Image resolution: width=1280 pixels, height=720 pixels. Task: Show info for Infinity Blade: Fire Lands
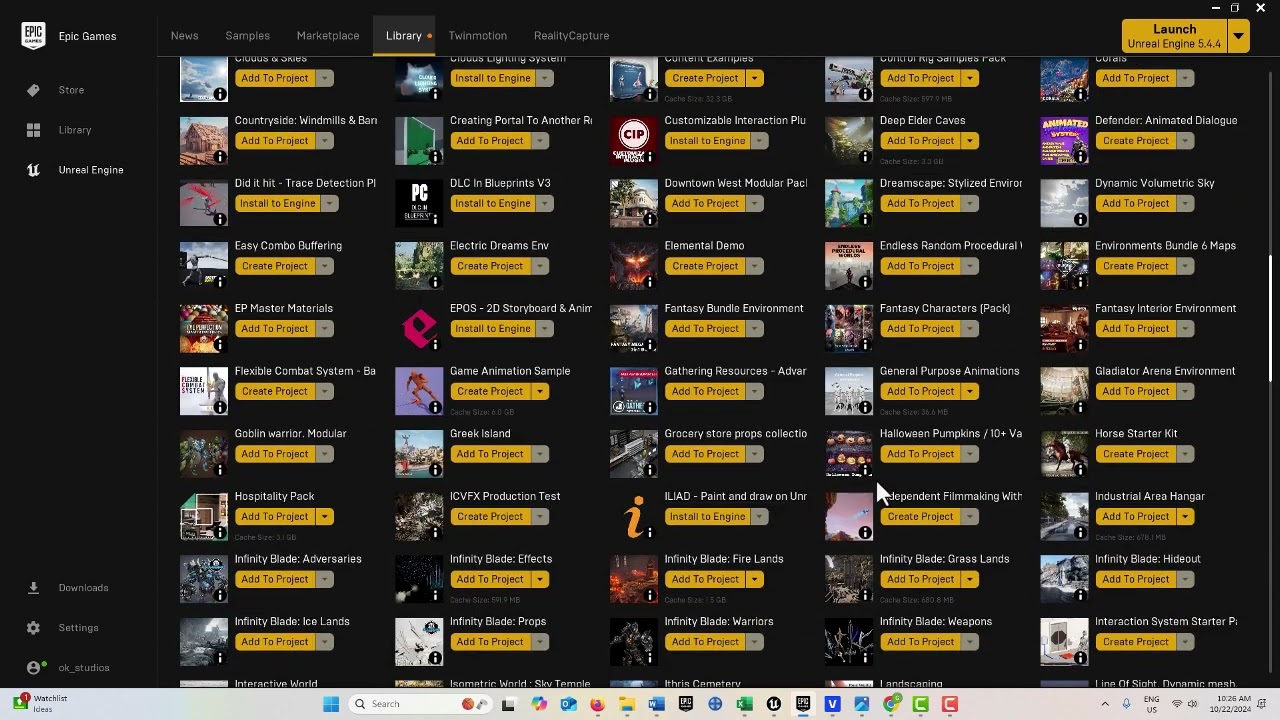650,595
